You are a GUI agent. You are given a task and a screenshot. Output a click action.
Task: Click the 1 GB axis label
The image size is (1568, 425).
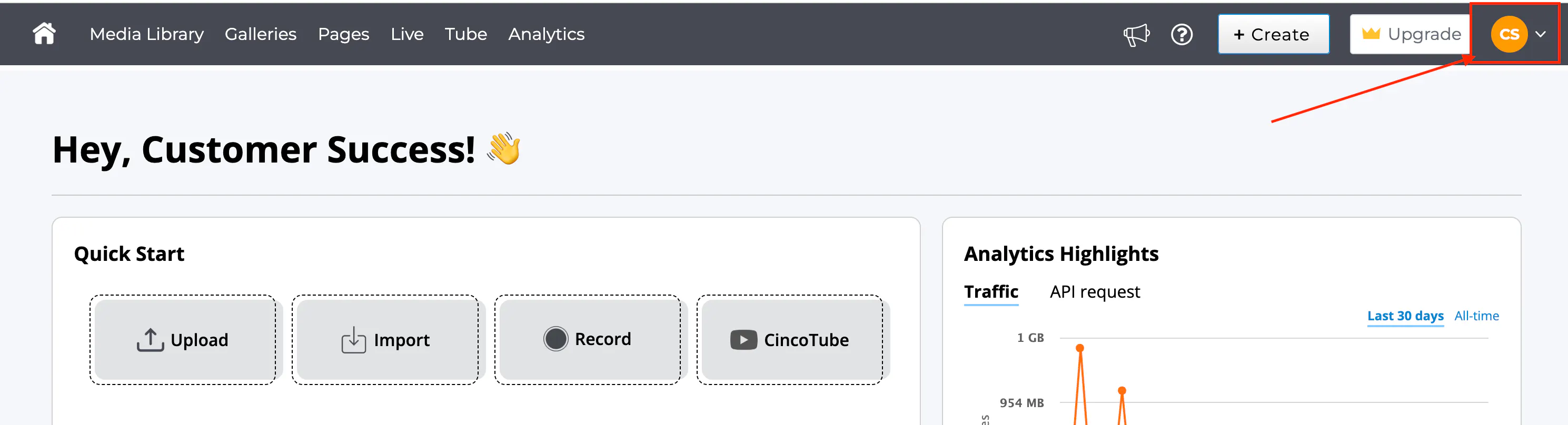coord(1030,338)
